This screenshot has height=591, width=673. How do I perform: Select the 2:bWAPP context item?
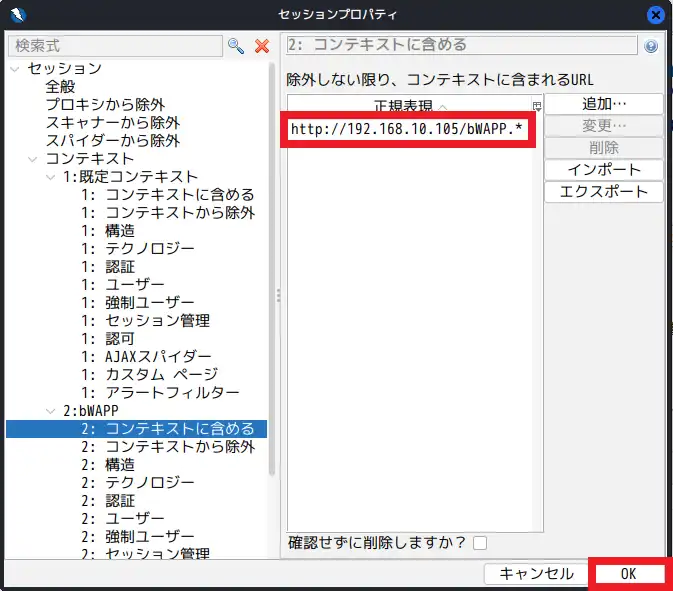91,411
